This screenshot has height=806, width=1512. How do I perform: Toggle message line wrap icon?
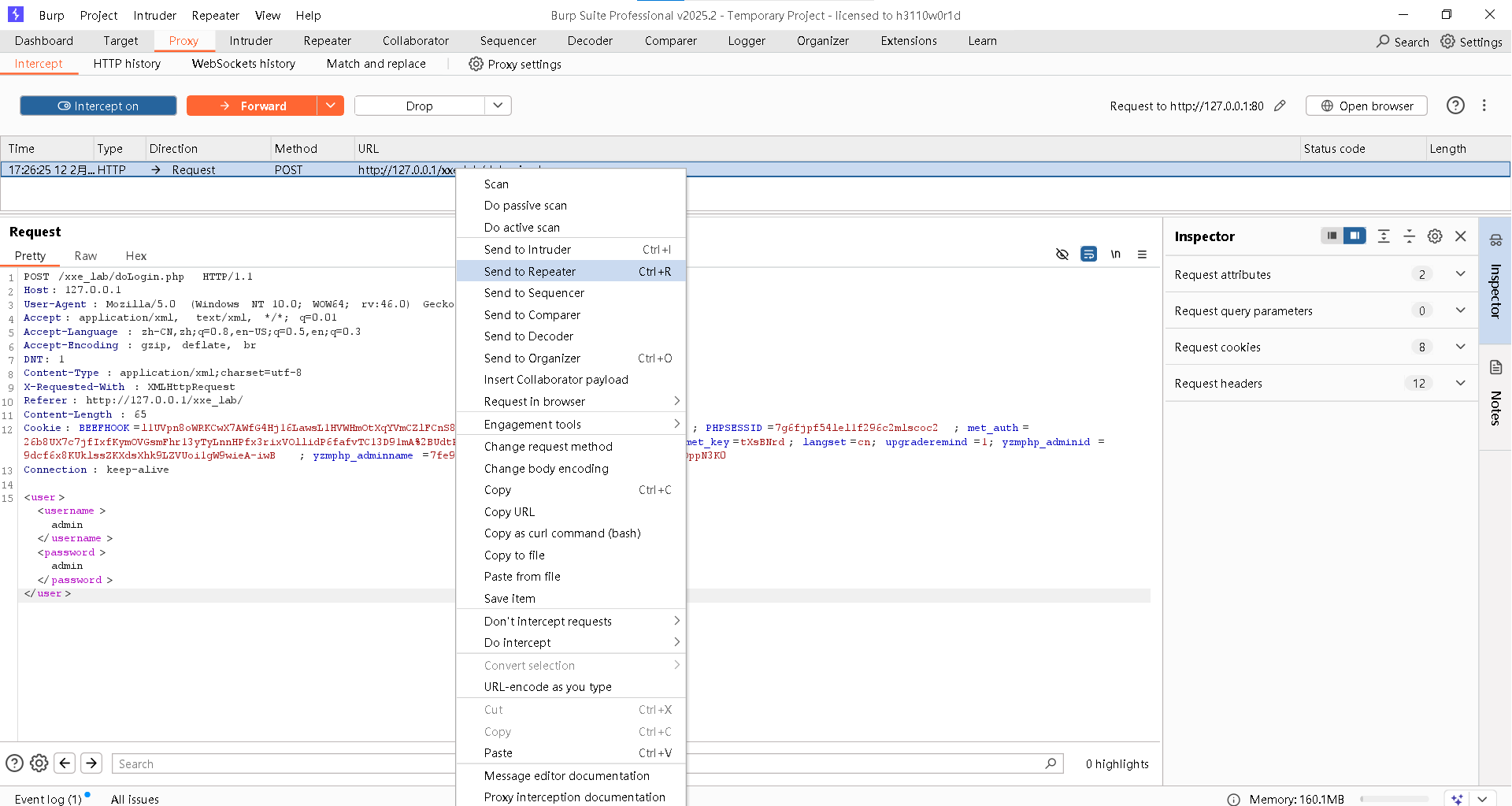1088,254
